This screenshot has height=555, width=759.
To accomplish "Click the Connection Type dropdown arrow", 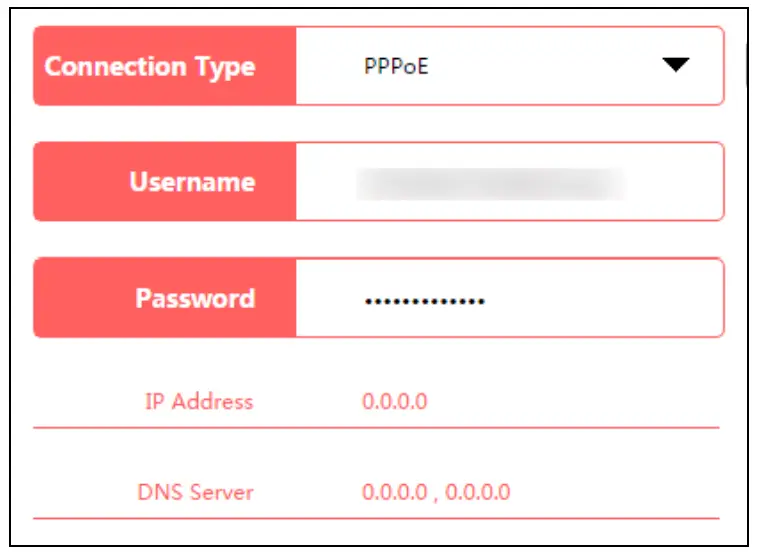I will (676, 66).
